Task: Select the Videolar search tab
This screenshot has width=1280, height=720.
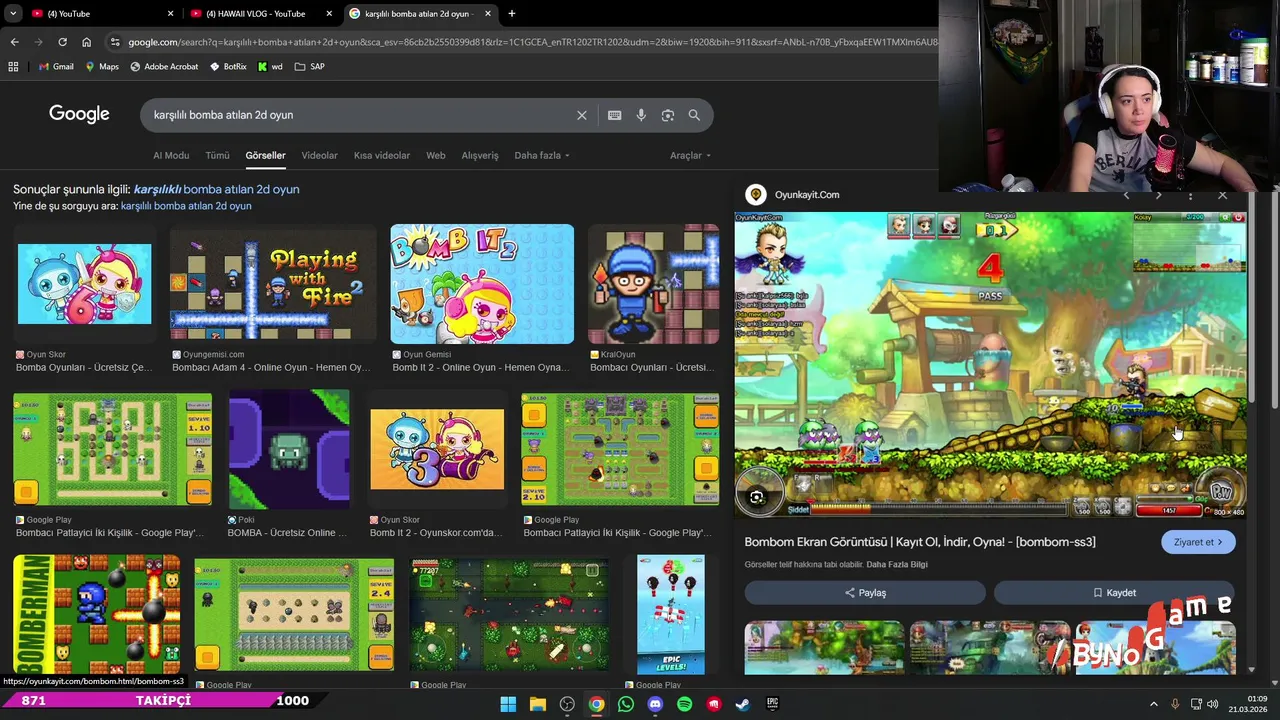Action: (319, 155)
